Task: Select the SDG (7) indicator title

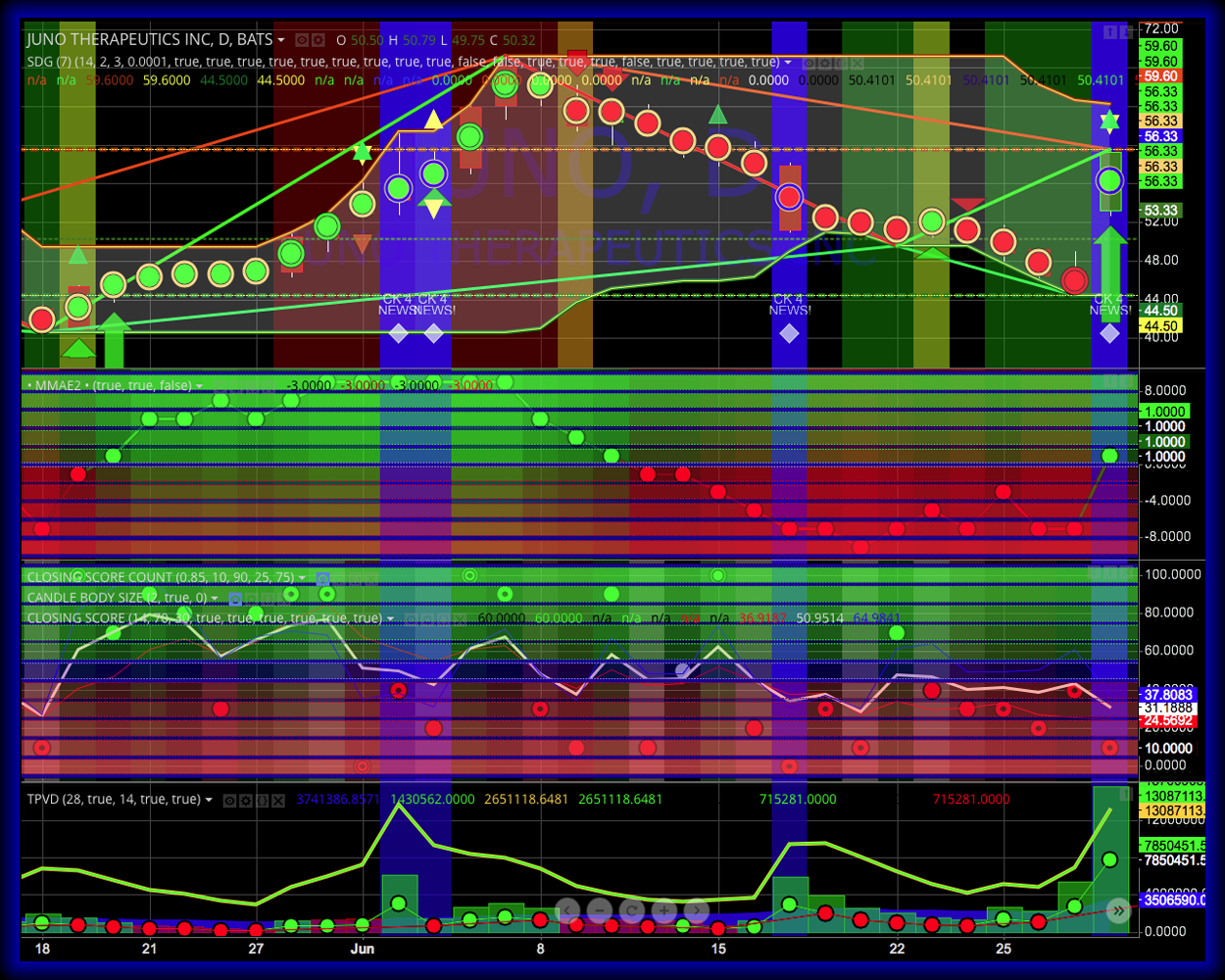Action: 403,62
